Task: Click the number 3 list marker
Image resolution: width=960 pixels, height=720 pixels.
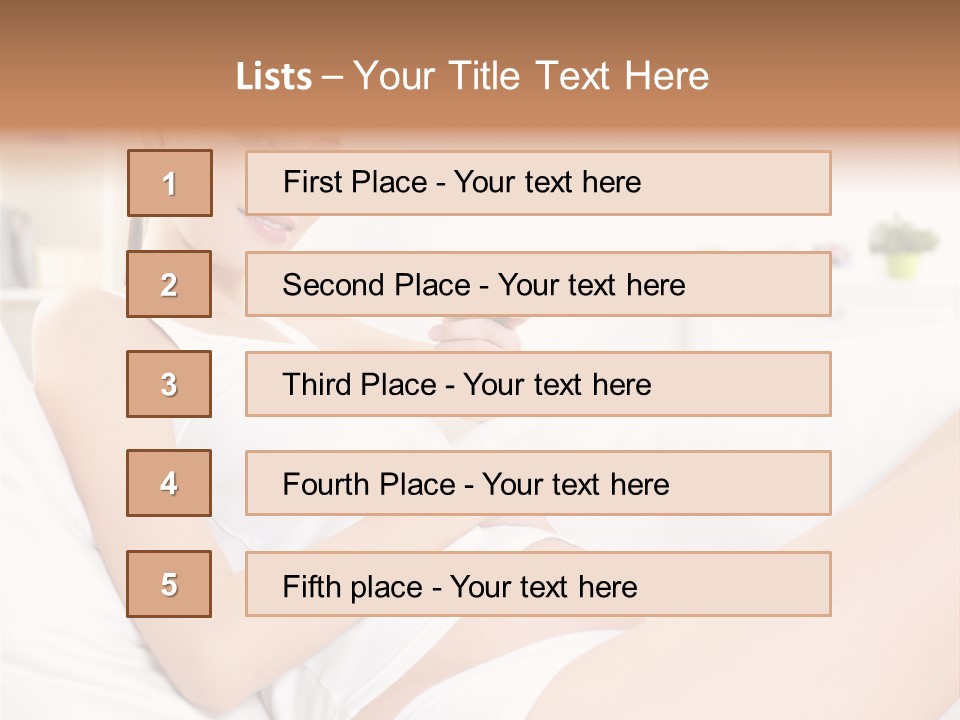Action: tap(169, 384)
